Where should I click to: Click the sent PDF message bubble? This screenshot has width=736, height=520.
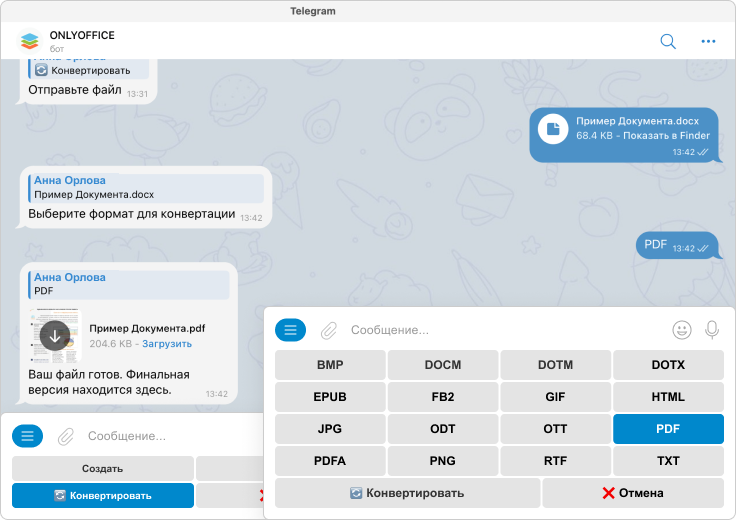tap(677, 245)
